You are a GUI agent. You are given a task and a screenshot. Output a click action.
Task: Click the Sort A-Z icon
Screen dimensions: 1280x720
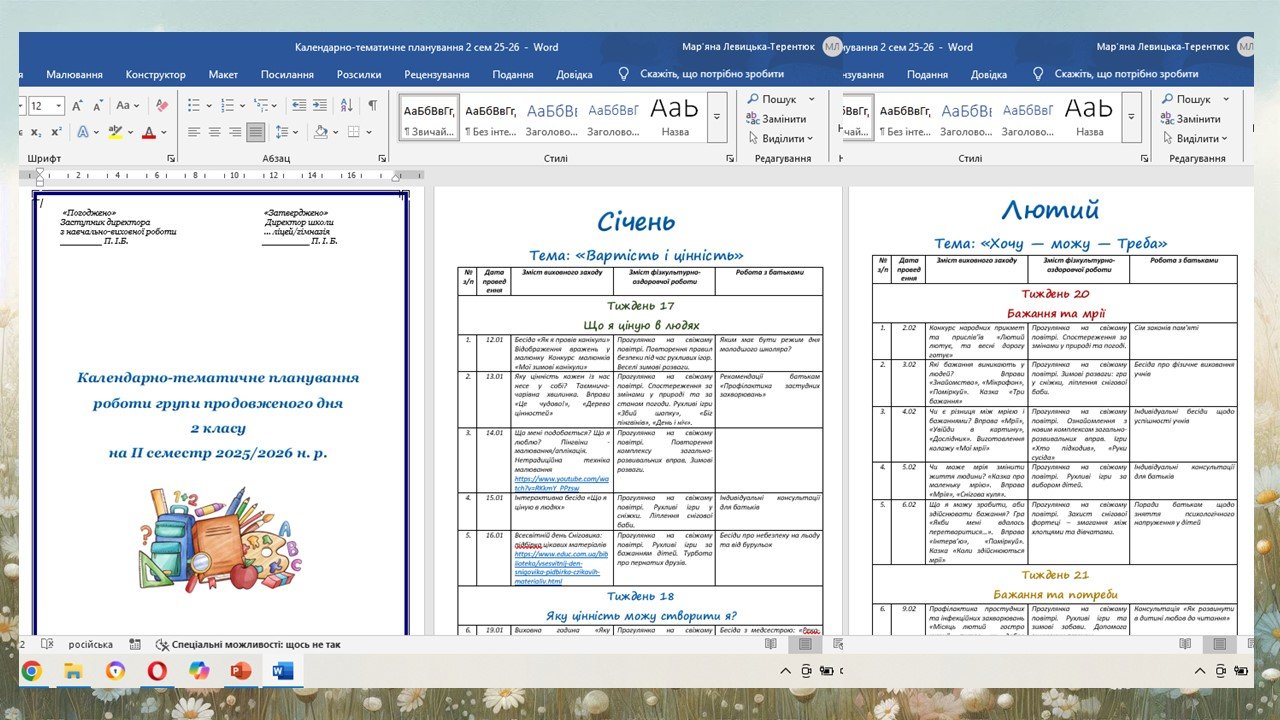[x=345, y=106]
